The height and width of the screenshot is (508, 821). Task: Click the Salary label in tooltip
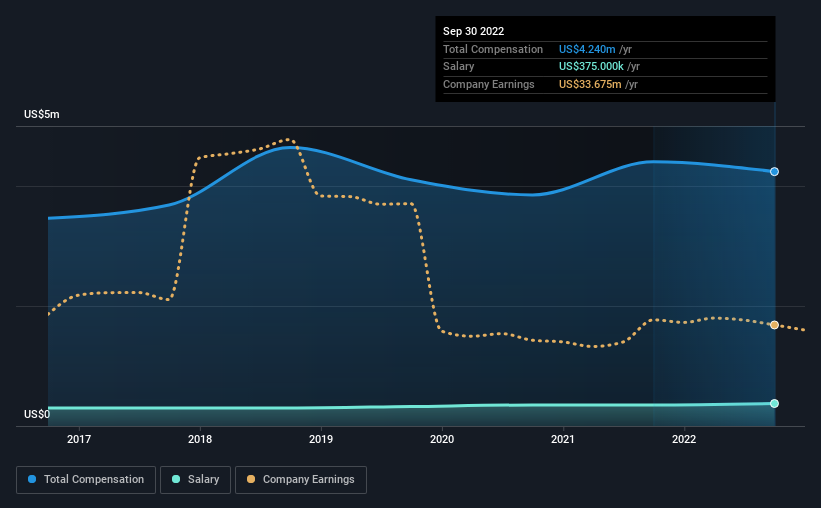coord(459,67)
